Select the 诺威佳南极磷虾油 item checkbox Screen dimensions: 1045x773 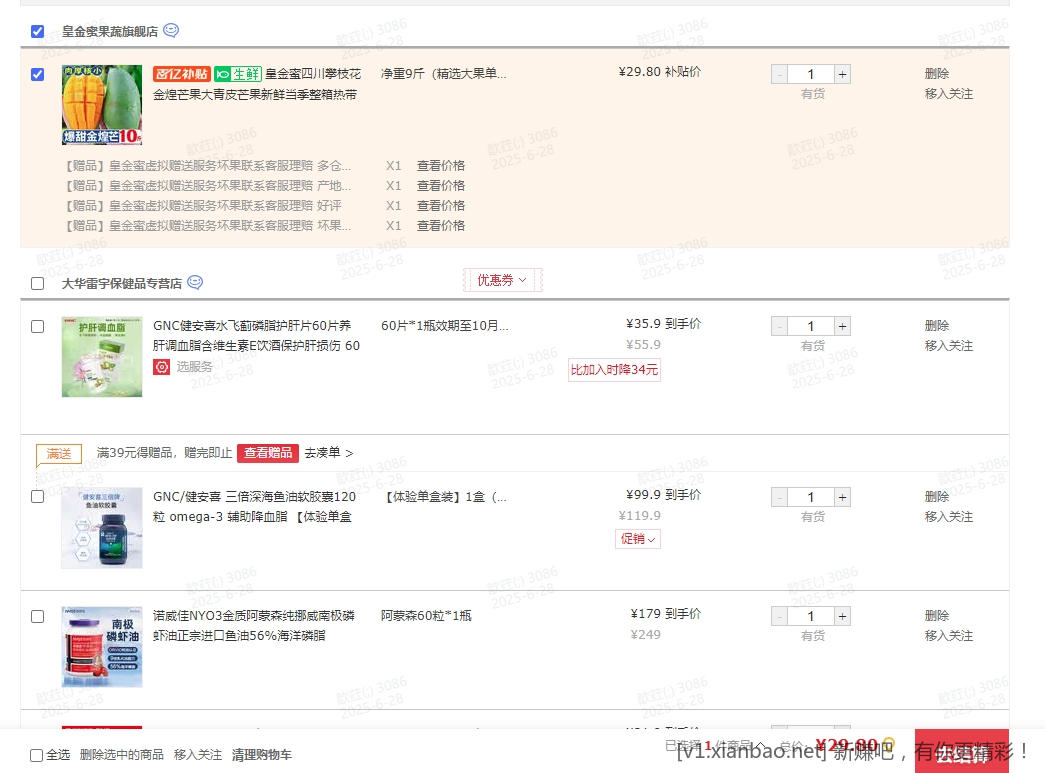pos(37,616)
